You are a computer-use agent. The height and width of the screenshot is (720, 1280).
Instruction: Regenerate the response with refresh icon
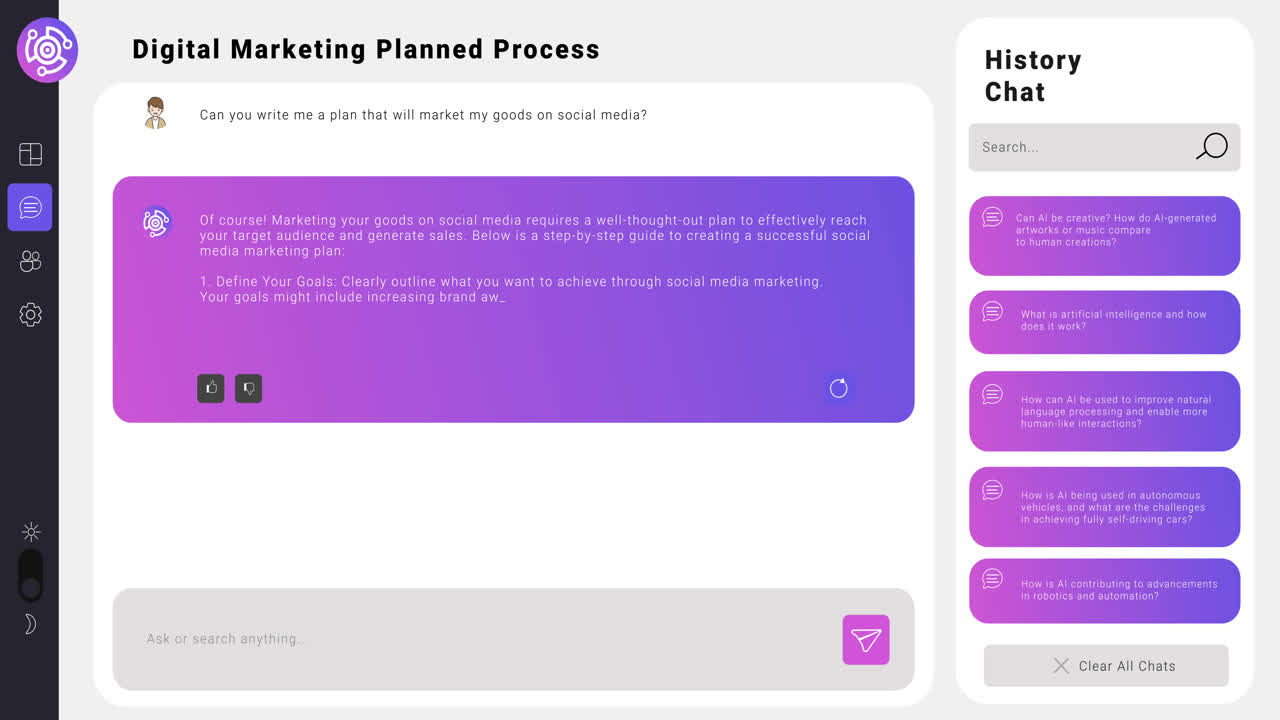coord(838,388)
